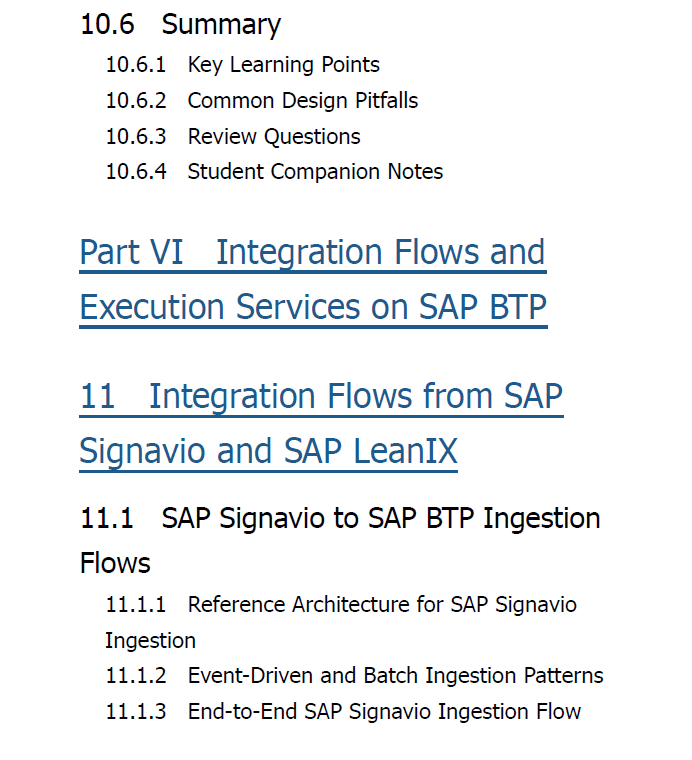
Task: Click 'Execution Services on SAP BTP' link line
Action: click(313, 307)
